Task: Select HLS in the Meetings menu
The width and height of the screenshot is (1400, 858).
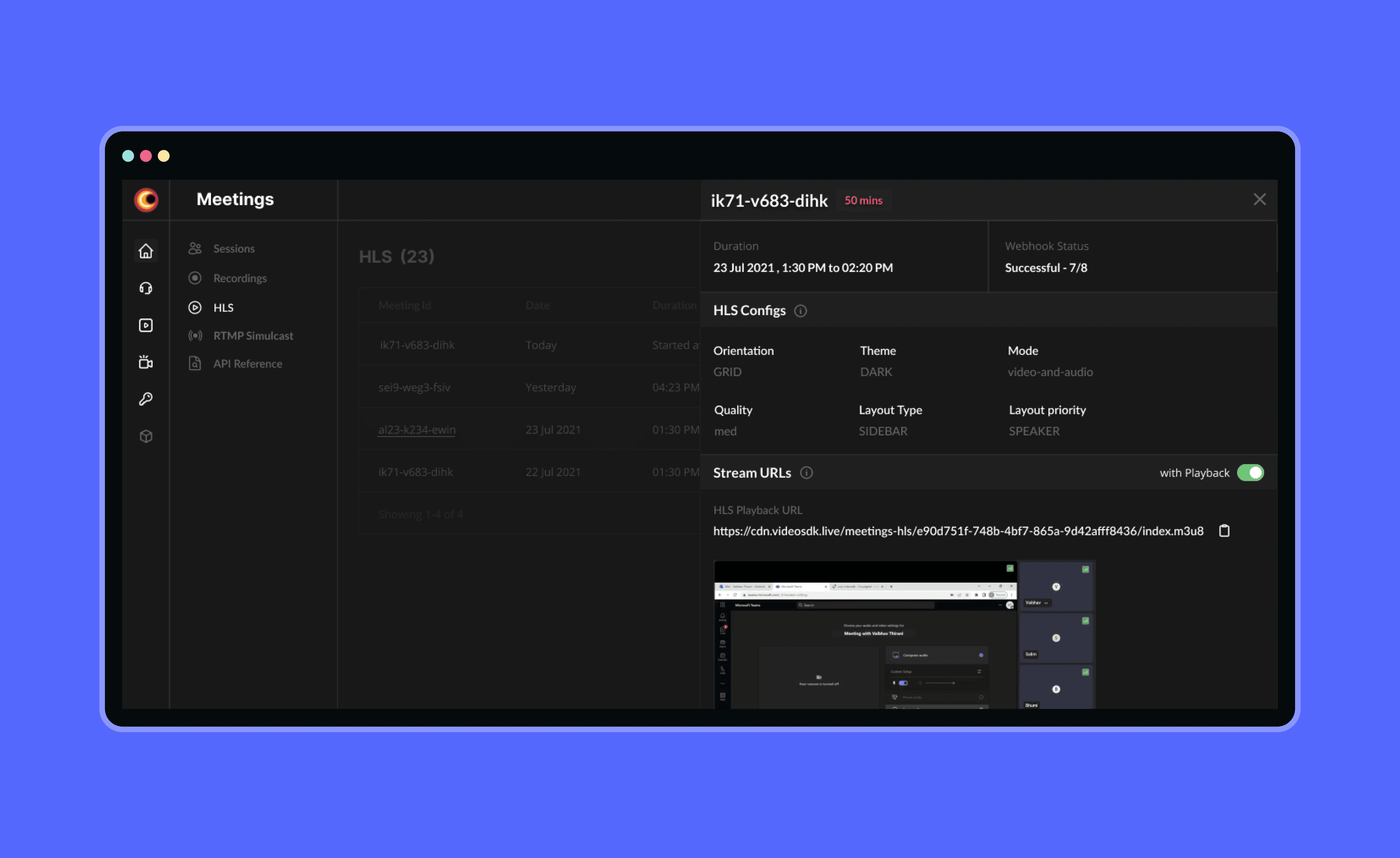Action: (223, 308)
